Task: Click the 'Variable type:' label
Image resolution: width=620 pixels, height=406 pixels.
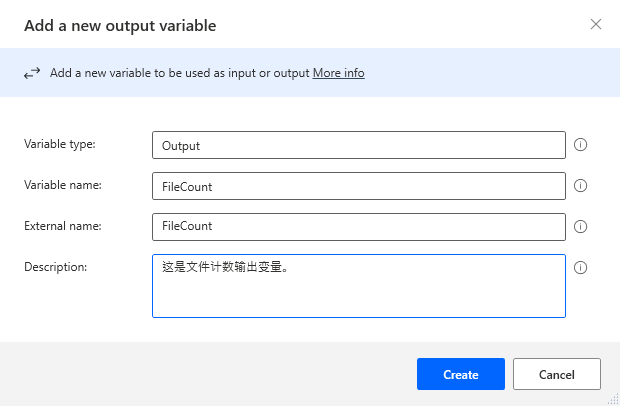Action: [x=60, y=144]
